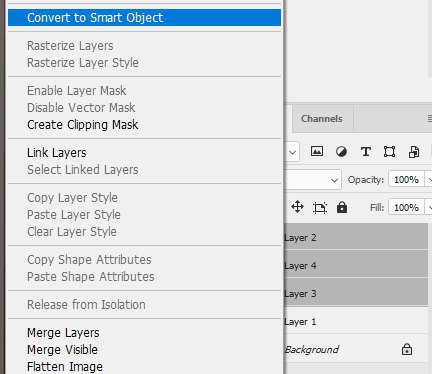Choose Merge Layers from context menu
Screen dimensions: 432x374
click(63, 333)
